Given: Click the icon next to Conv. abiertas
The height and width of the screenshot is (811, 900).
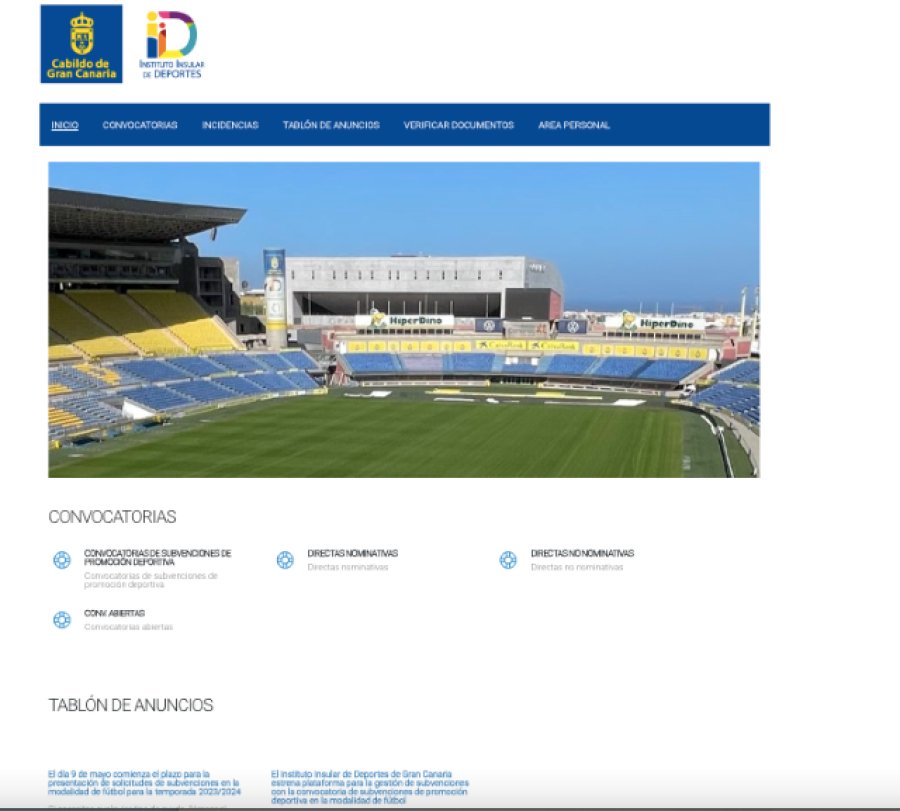Looking at the screenshot, I should coord(62,620).
